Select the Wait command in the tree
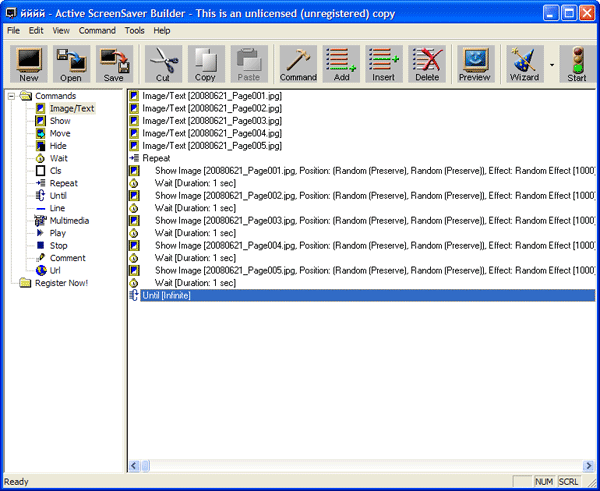This screenshot has width=600, height=491. [x=59, y=158]
